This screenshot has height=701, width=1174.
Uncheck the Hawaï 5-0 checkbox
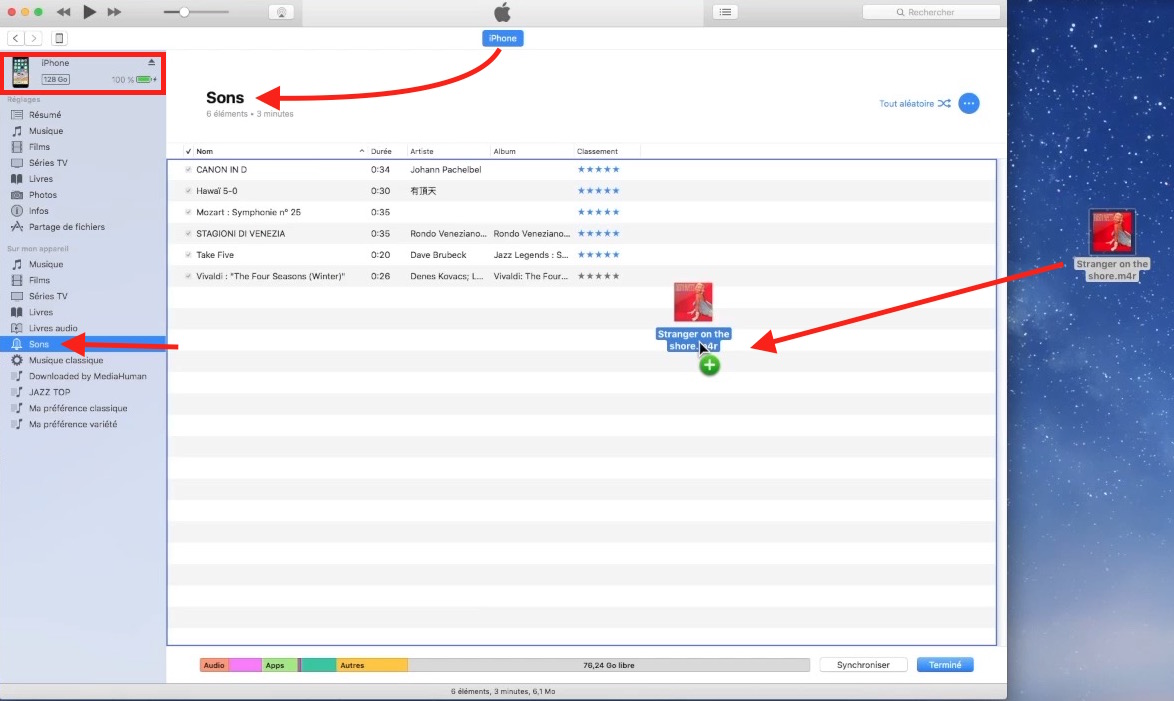click(188, 191)
